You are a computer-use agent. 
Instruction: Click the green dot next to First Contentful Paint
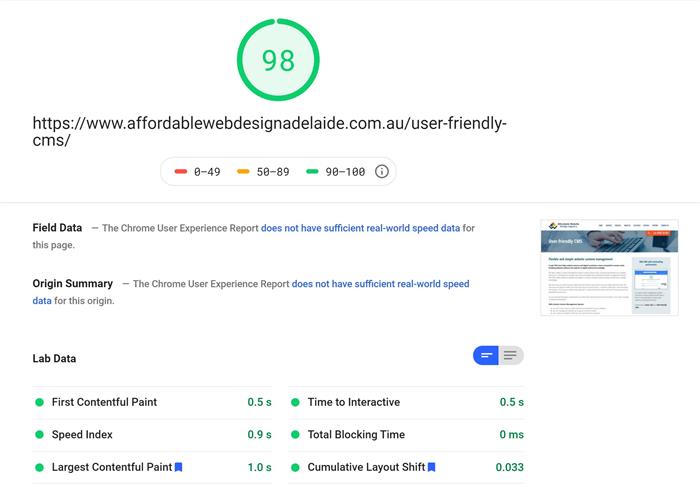click(40, 402)
